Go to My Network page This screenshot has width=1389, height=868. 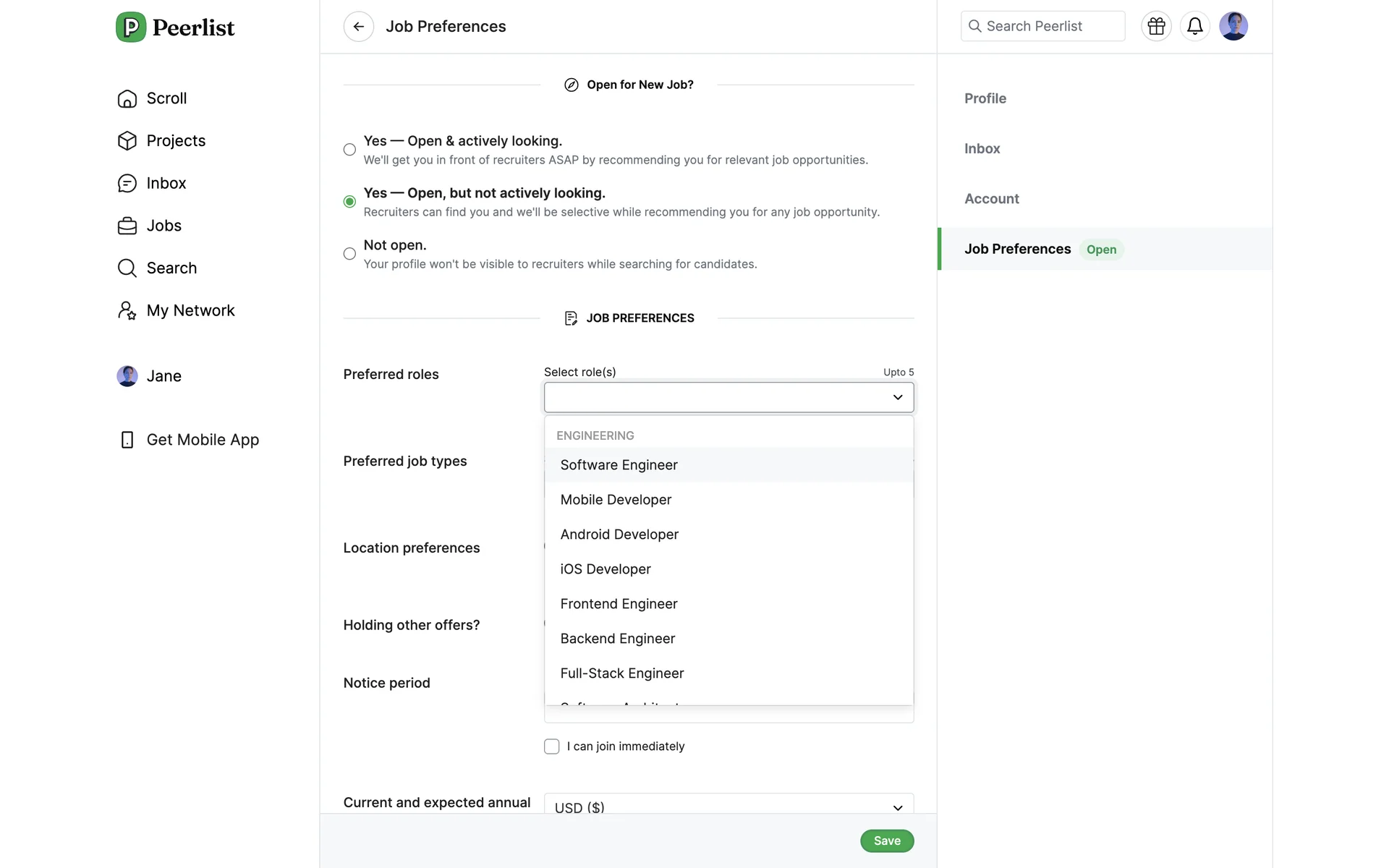pos(190,311)
